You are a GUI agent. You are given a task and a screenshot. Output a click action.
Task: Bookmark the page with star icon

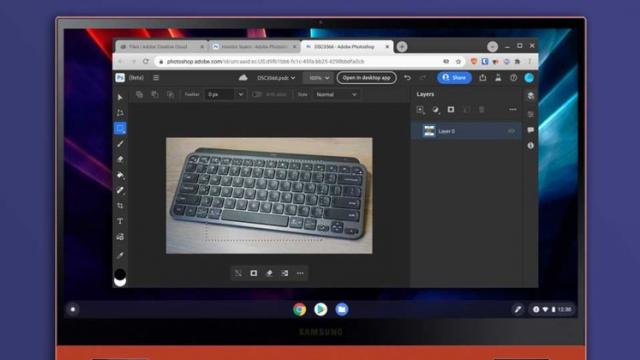coord(458,61)
